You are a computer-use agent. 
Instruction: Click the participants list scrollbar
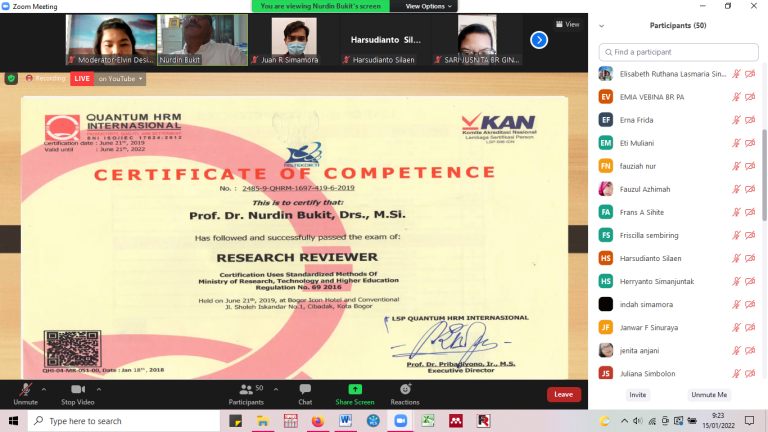(764, 174)
